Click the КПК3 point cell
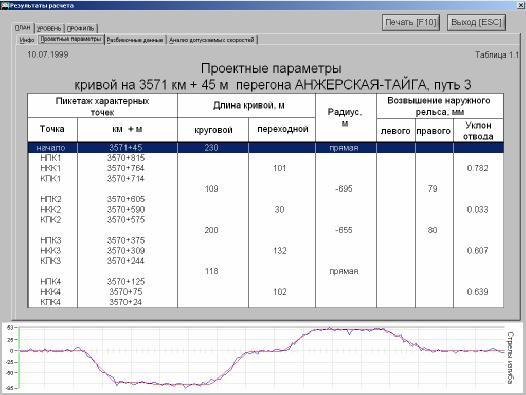 (51, 261)
